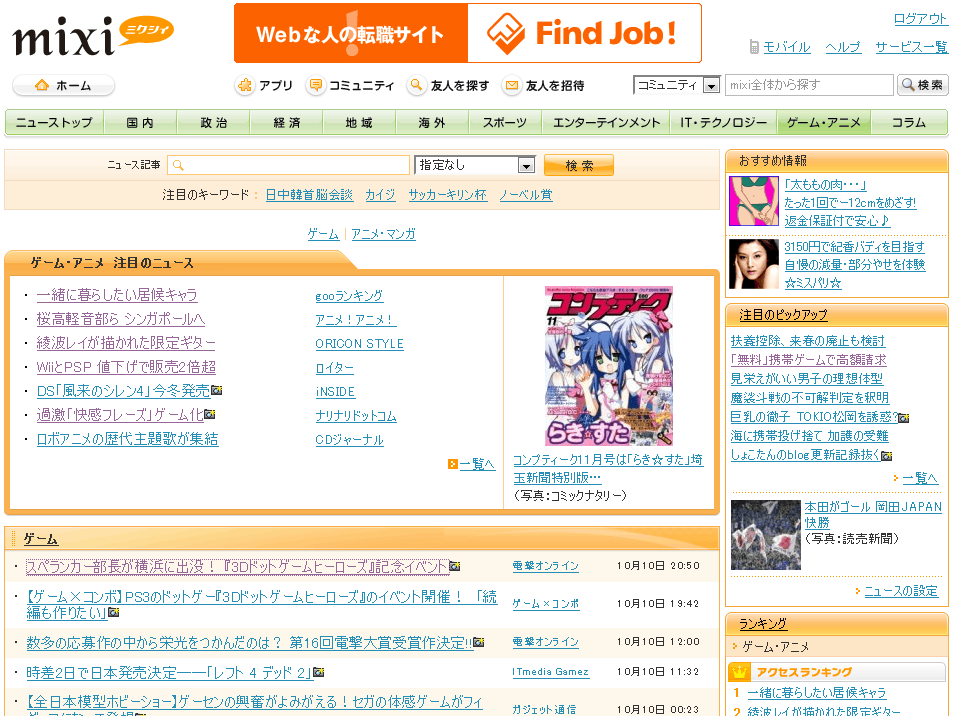953x716 pixels.
Task: Open the スポーツ news tab
Action: (505, 122)
